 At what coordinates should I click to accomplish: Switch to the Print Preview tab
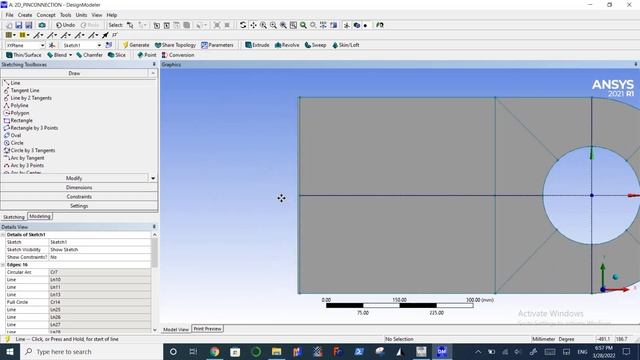[x=207, y=329]
